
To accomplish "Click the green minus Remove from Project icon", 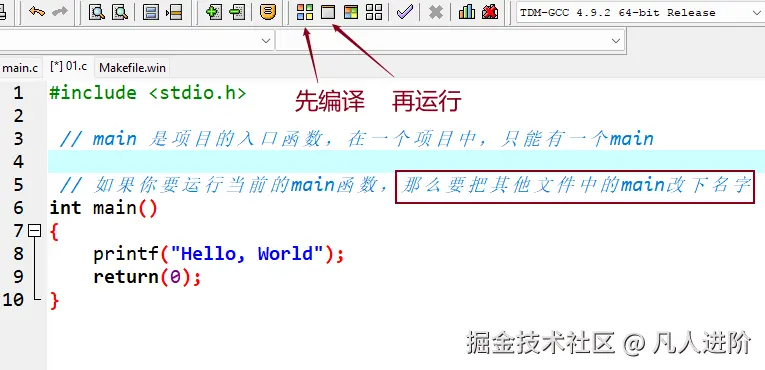I will pos(237,12).
